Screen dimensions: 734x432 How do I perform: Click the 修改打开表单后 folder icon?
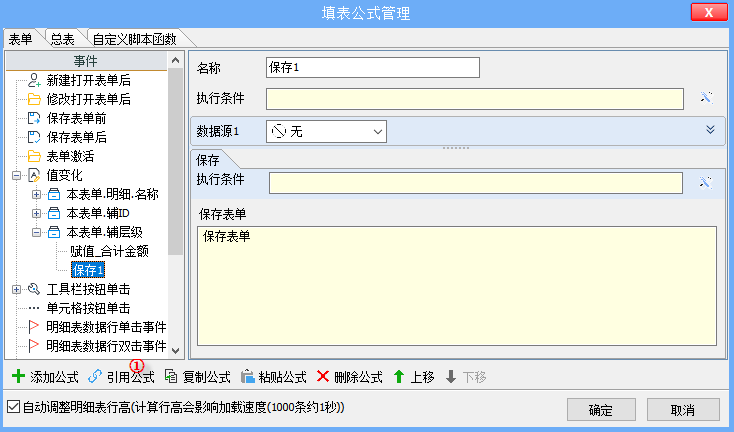pyautogui.click(x=34, y=99)
